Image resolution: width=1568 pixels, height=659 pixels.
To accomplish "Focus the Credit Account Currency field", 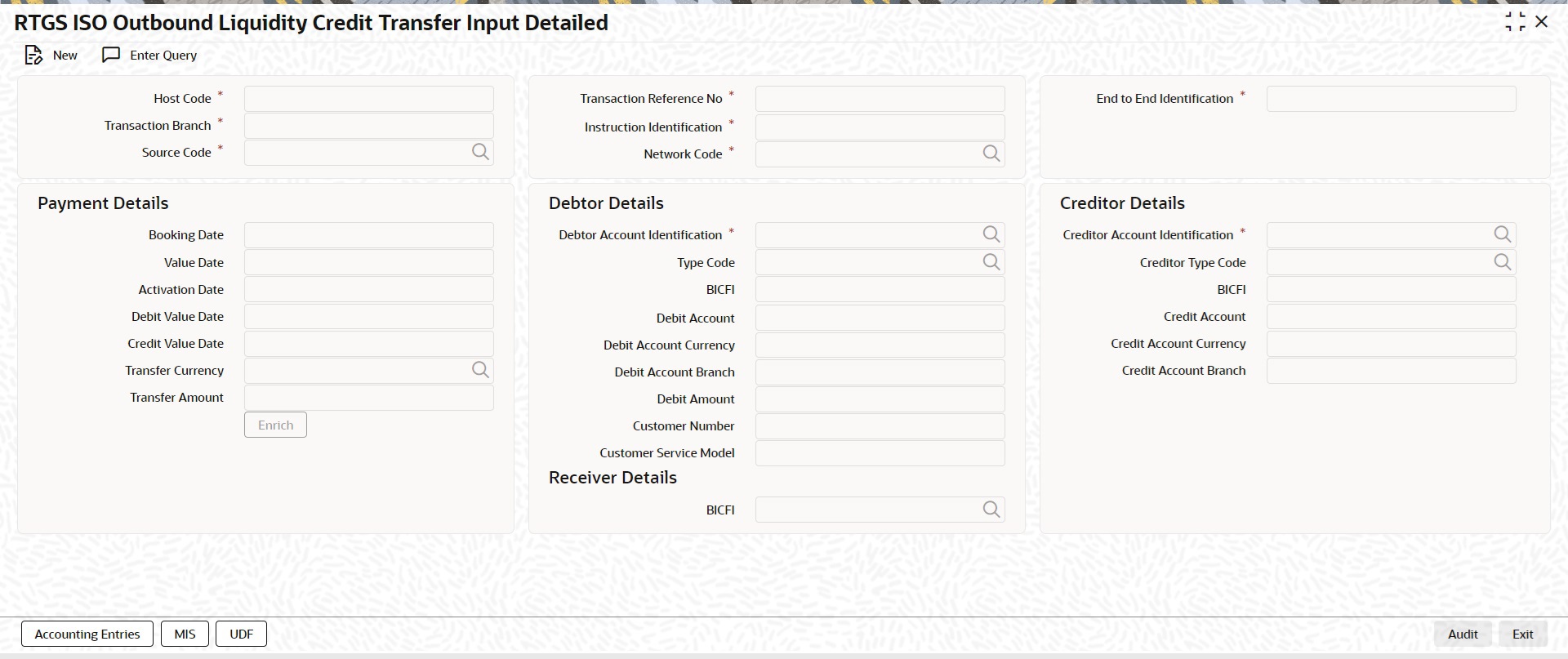I will (x=1392, y=344).
